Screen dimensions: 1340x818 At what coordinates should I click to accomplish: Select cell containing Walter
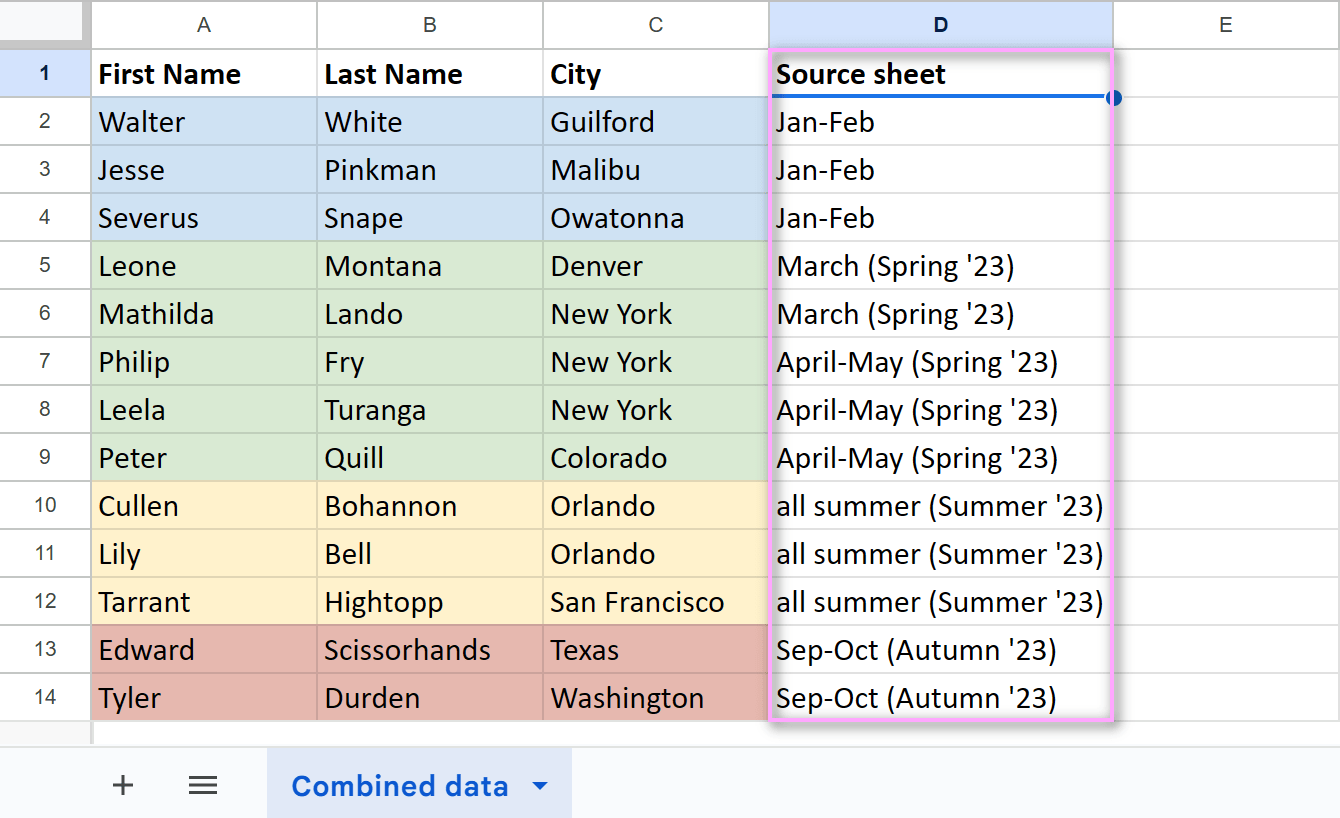coord(204,122)
